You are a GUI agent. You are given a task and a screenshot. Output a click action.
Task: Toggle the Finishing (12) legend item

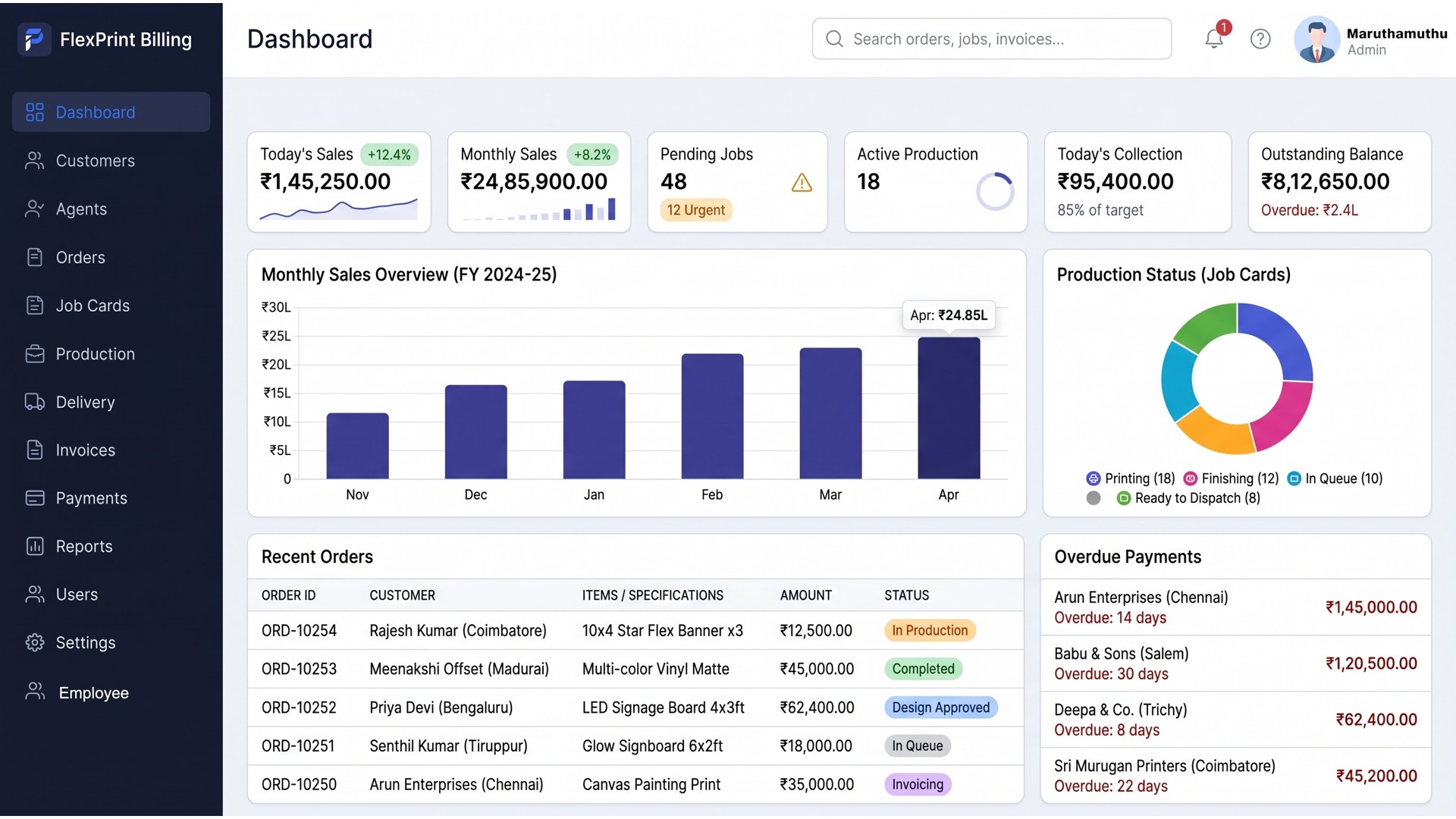tap(1231, 479)
